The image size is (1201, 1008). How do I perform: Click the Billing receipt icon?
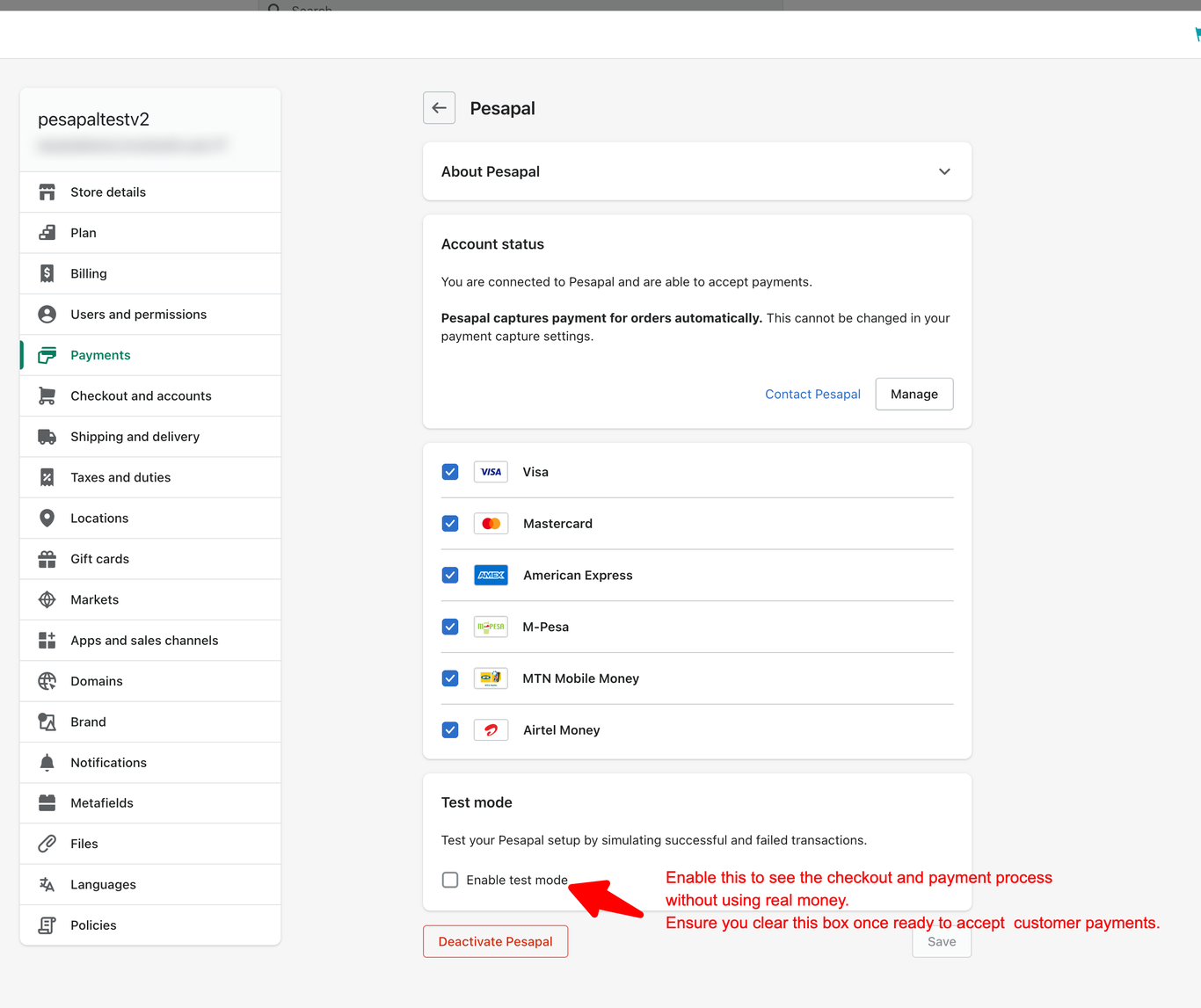47,273
